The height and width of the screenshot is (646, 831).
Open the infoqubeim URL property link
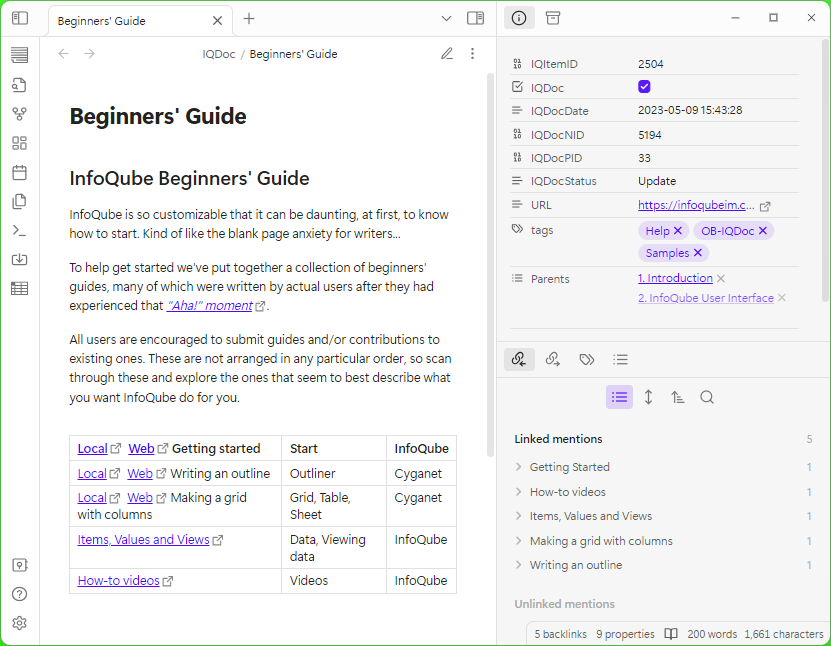pos(696,205)
